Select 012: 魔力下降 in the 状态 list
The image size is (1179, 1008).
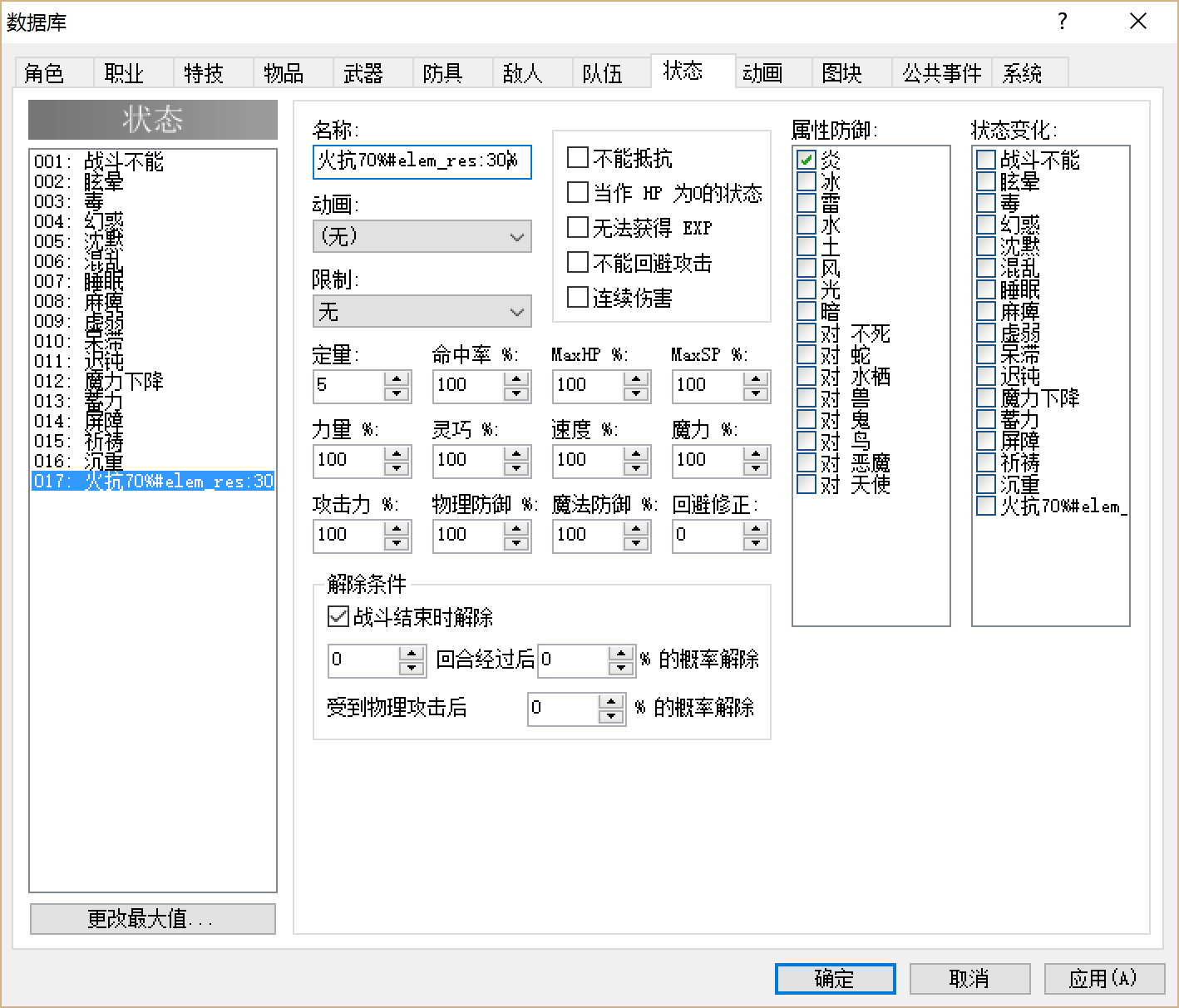153,381
